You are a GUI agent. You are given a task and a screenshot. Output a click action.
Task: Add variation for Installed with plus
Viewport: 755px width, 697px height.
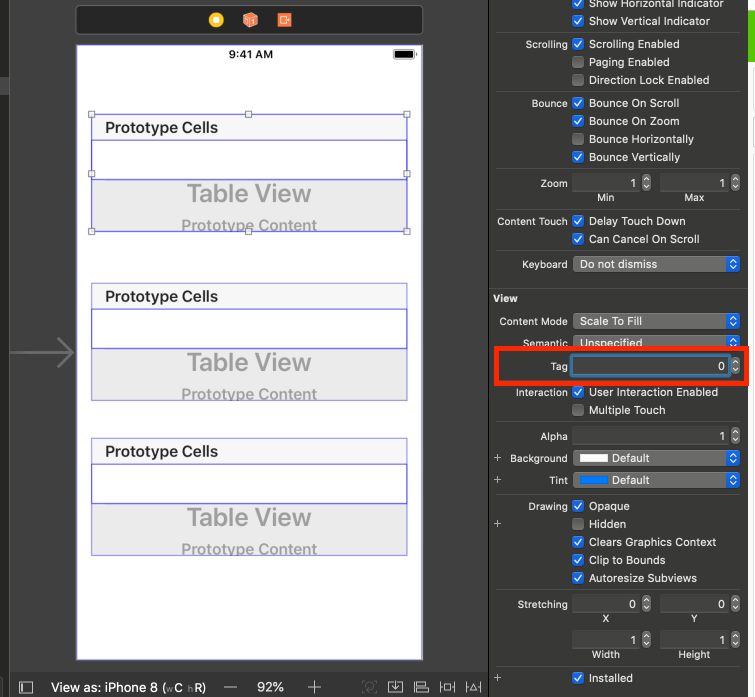tap(498, 678)
